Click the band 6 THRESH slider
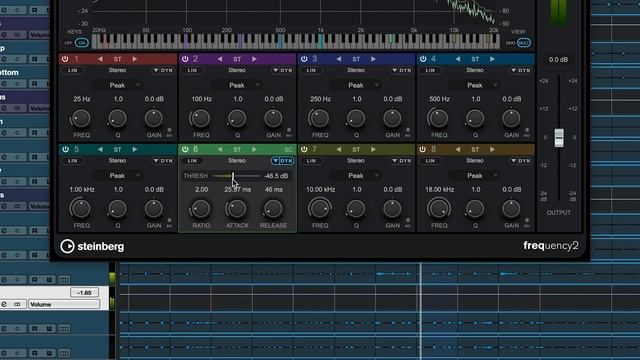This screenshot has height=360, width=640. (236, 176)
